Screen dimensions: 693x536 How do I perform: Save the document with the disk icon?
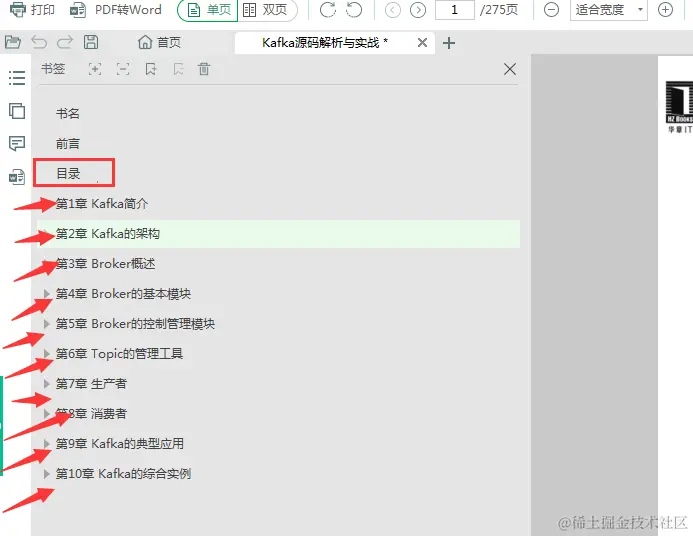[91, 42]
